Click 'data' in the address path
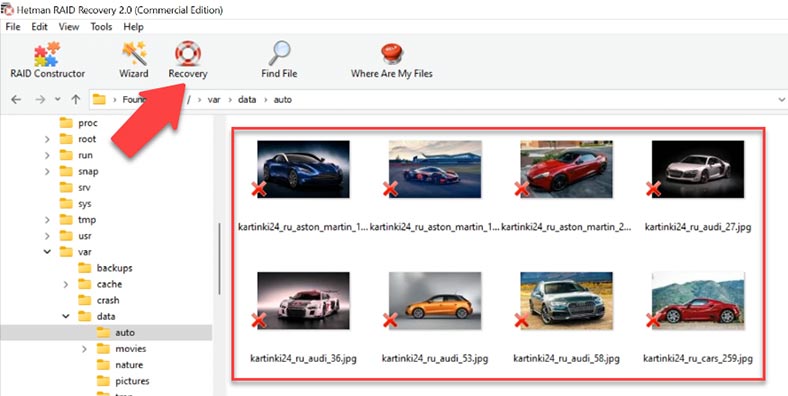Screen dimensions: 788x396 247,100
